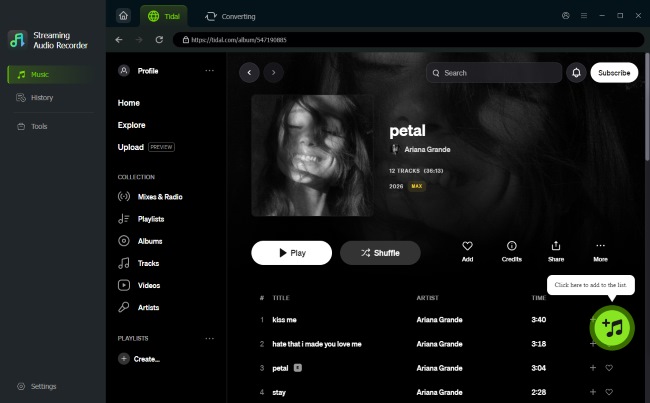Click the Subscribe button

614,73
